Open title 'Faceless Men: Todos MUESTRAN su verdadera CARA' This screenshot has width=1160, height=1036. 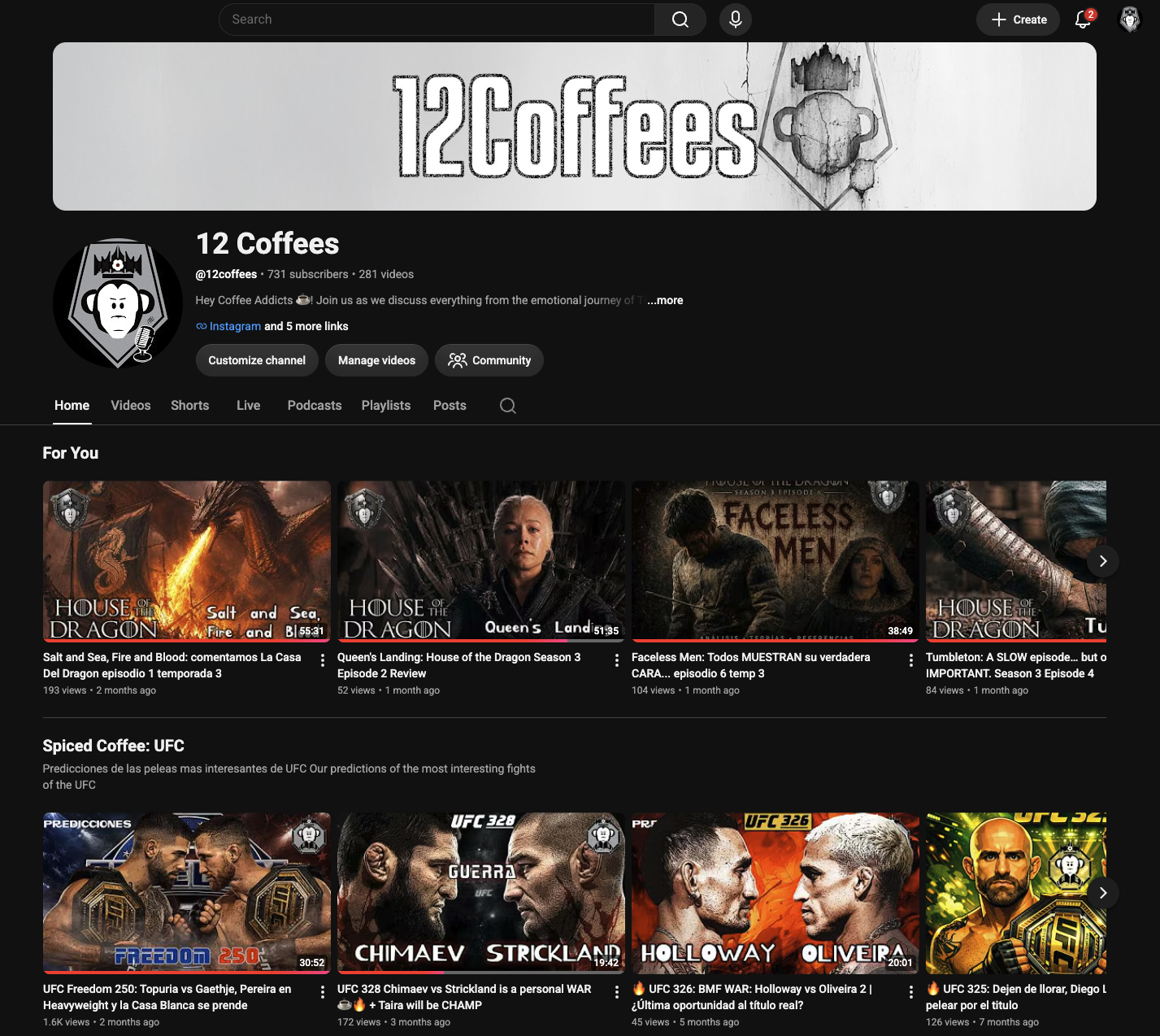[751, 665]
